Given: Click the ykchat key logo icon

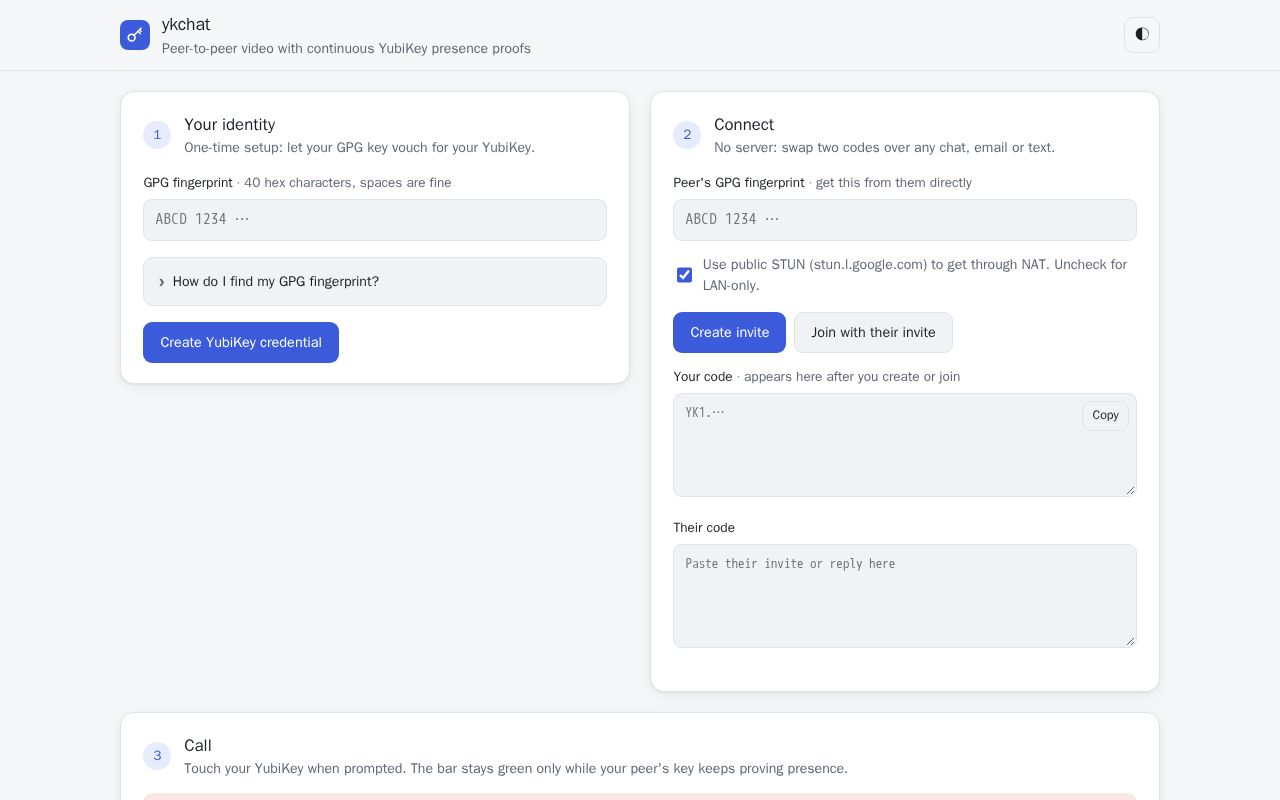Looking at the screenshot, I should click(135, 35).
